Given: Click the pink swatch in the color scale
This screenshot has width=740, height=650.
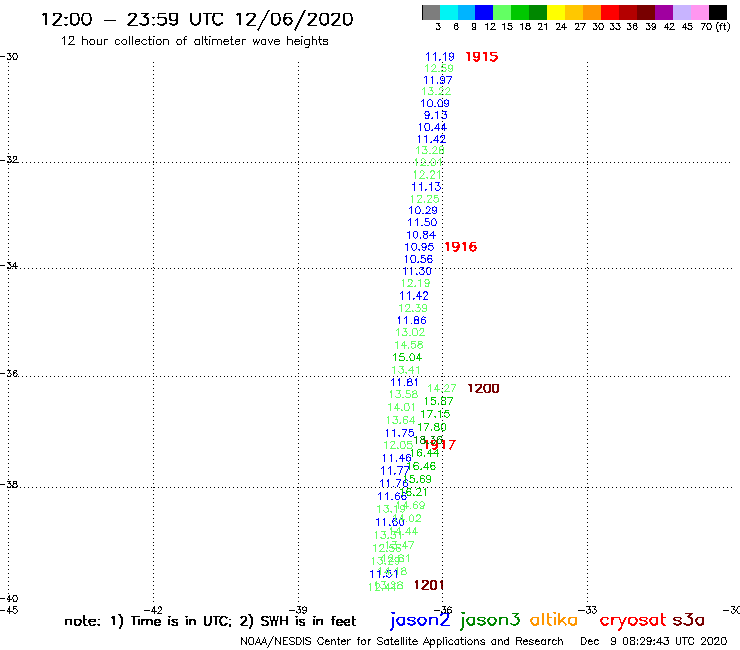Looking at the screenshot, I should pos(699,12).
